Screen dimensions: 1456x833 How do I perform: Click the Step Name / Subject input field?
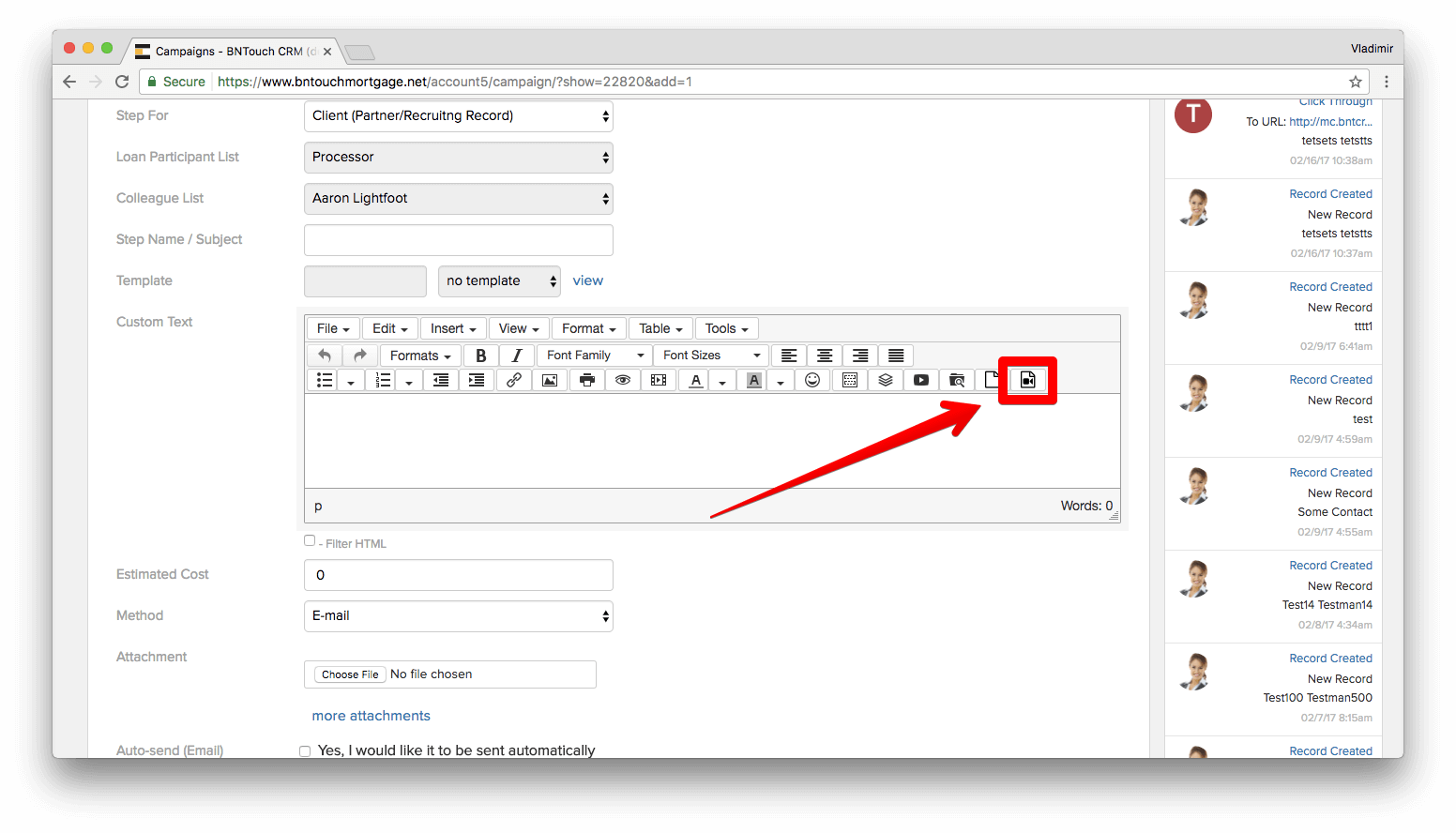[x=458, y=240]
